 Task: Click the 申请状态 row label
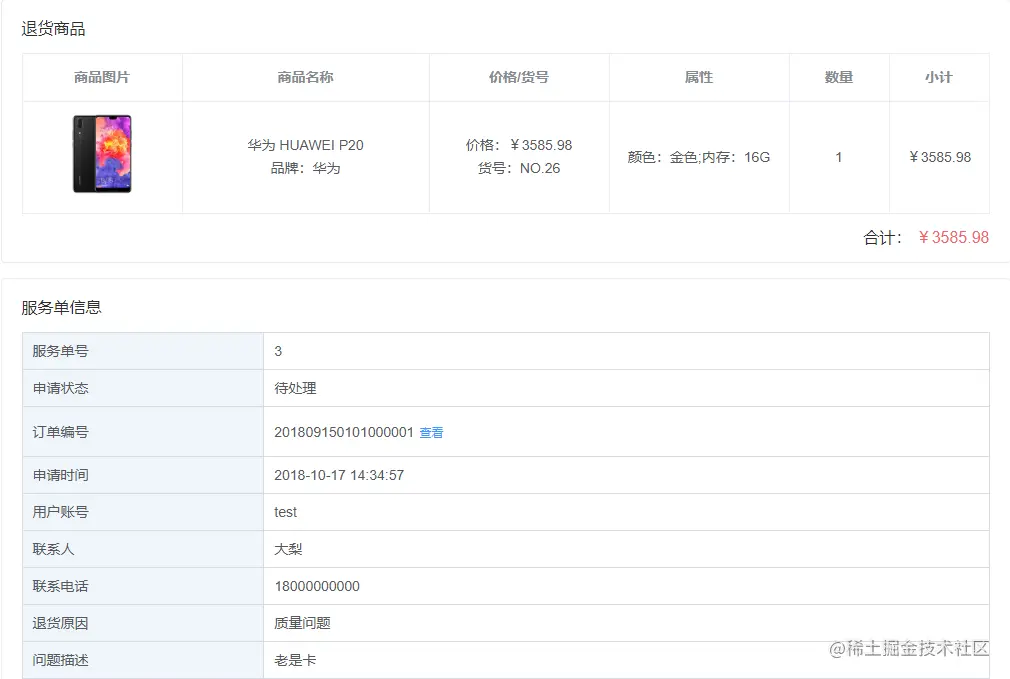(x=61, y=388)
